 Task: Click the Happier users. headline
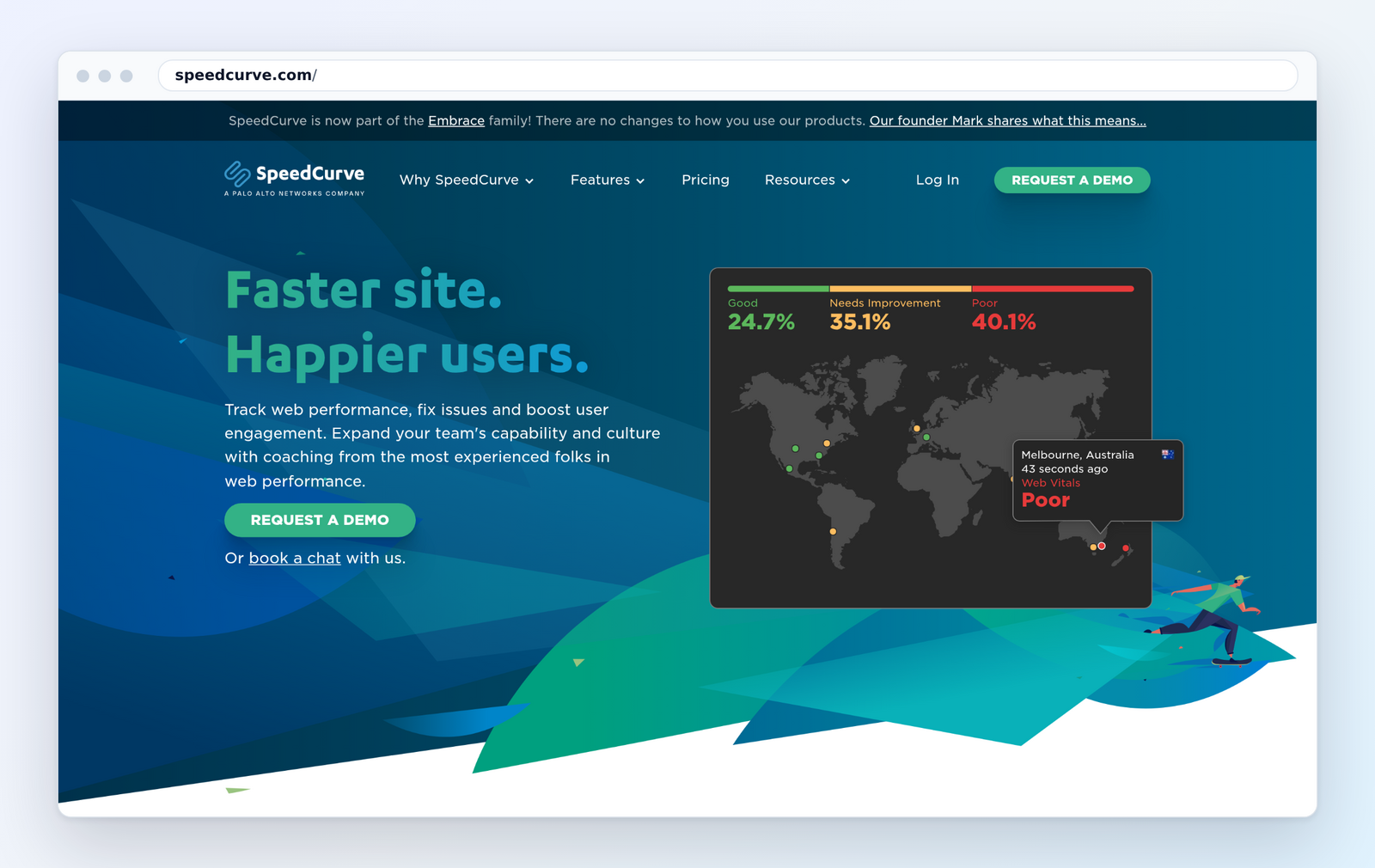pos(407,355)
